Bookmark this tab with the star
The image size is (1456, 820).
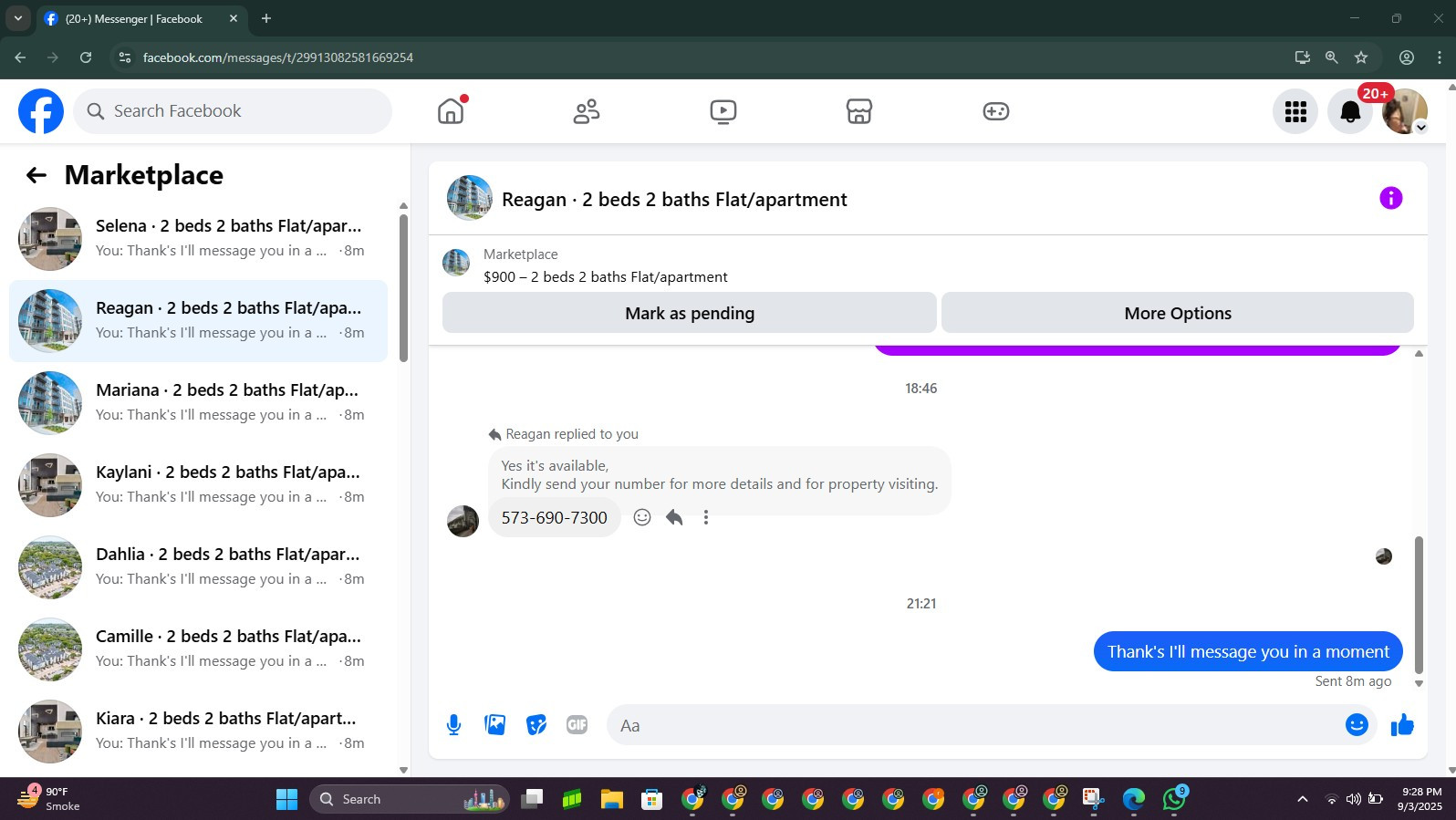click(x=1361, y=57)
